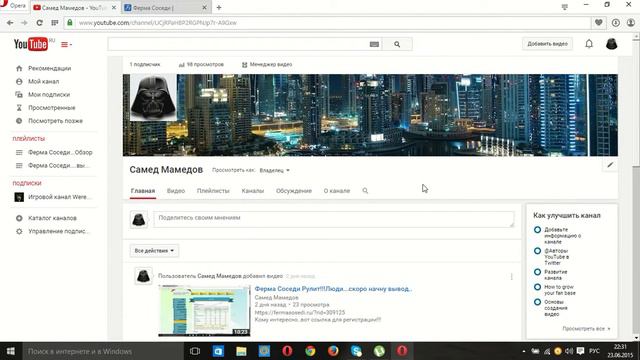Screen dimensions: 640x360
Task: Switch to the О канале tab
Action: point(337,191)
